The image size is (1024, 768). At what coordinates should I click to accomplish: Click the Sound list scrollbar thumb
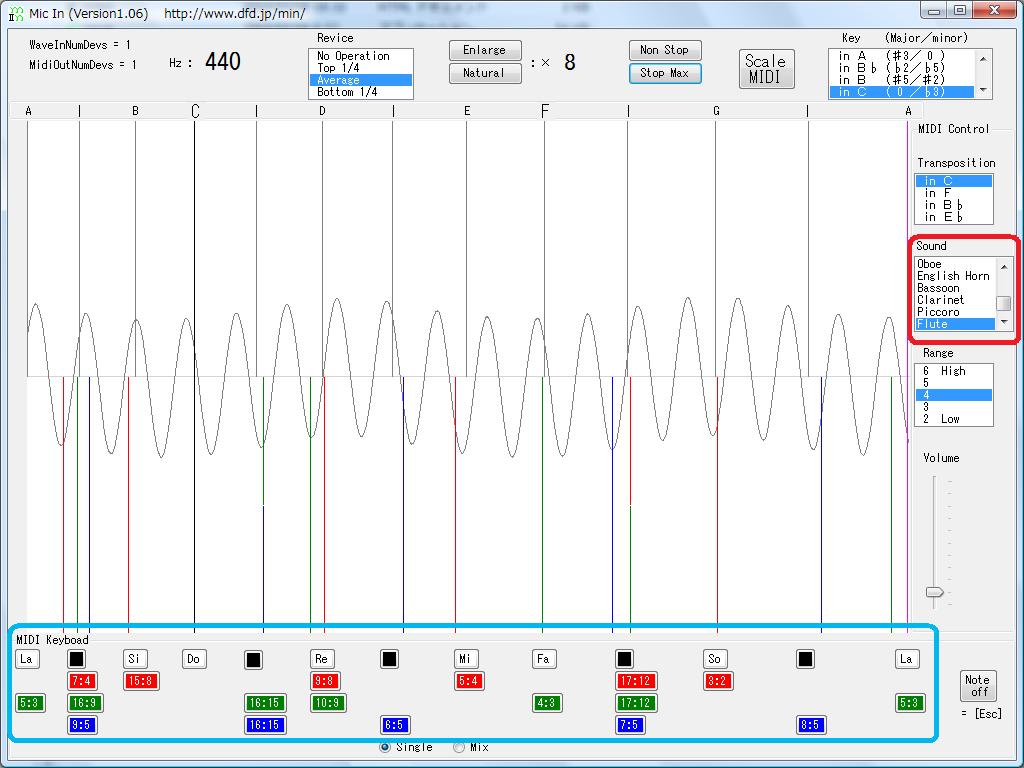(1004, 304)
